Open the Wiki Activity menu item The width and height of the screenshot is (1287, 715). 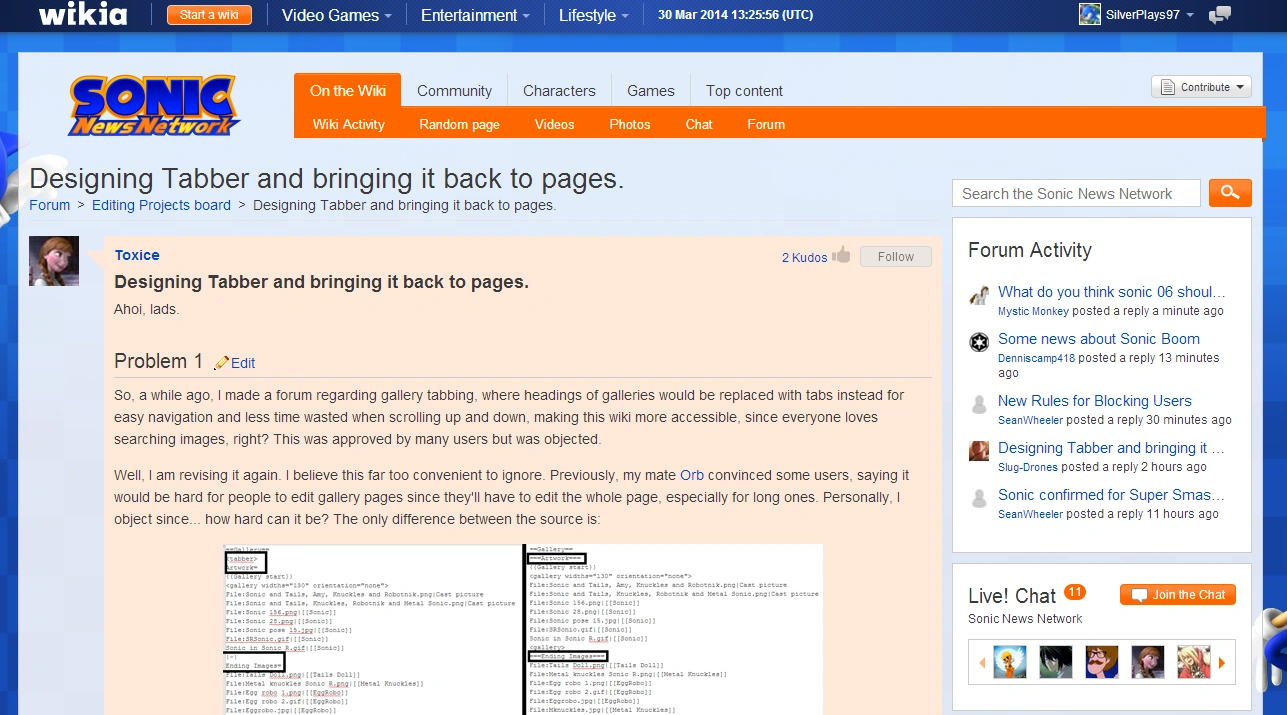point(348,124)
